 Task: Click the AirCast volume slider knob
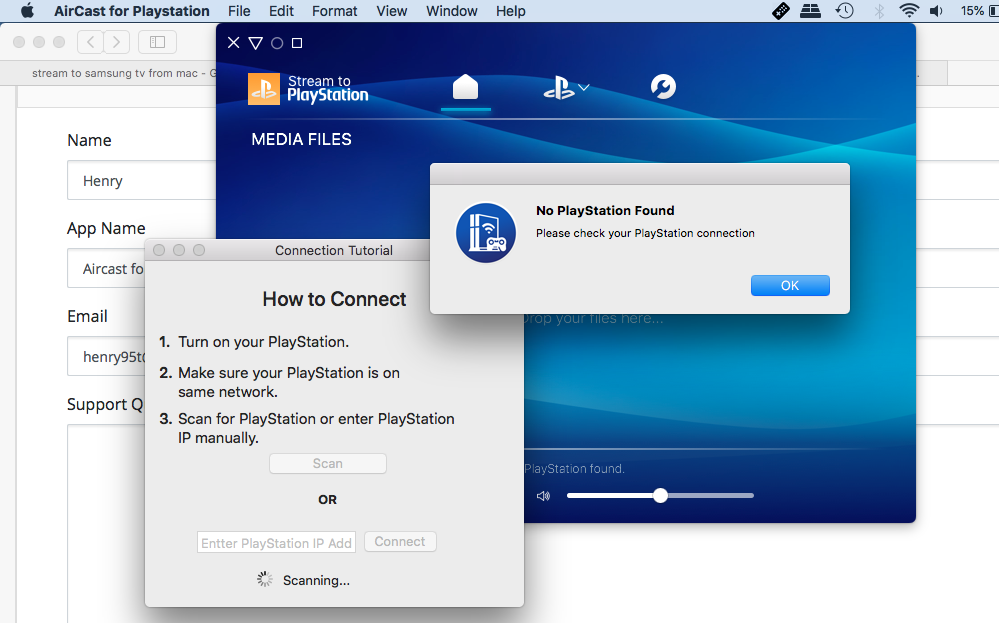[661, 495]
